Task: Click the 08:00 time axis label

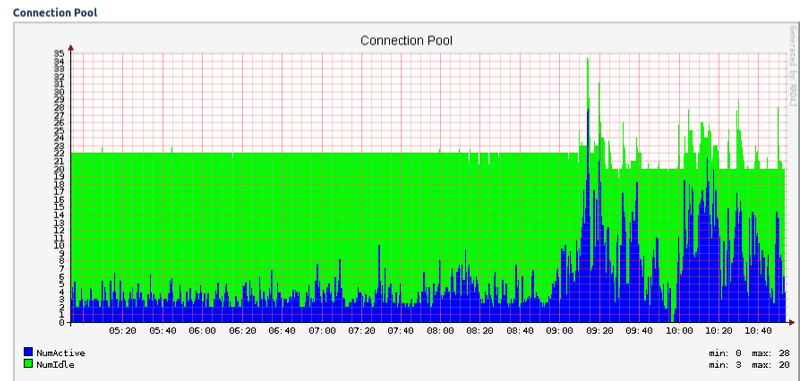Action: pyautogui.click(x=441, y=330)
